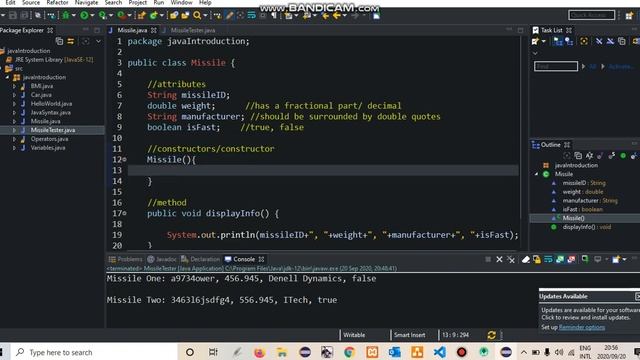The height and width of the screenshot is (360, 640).
Task: Toggle Word Wrap toolbar icon
Action: (251, 16)
